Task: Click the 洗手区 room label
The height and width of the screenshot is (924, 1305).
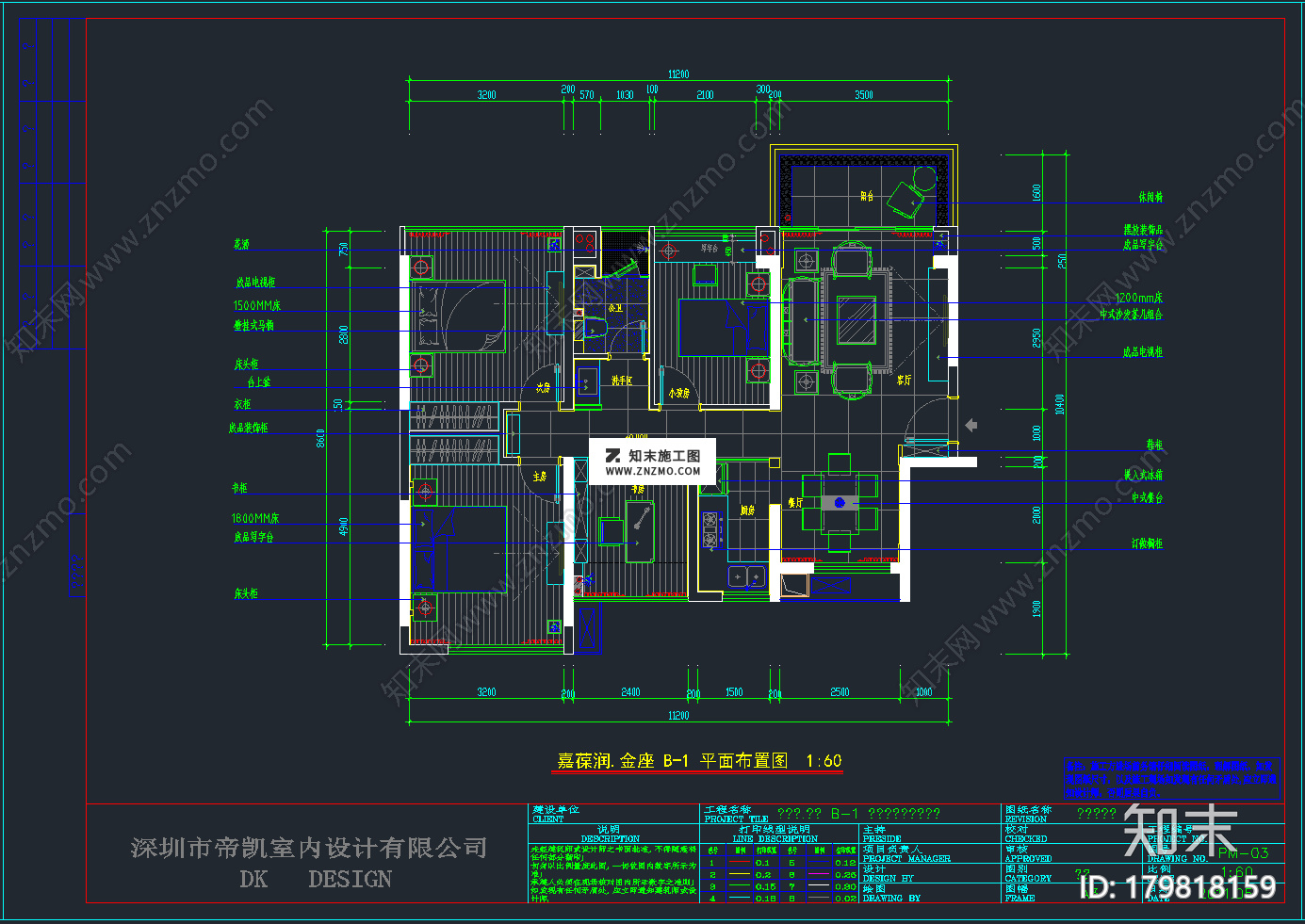Action: coord(622,381)
